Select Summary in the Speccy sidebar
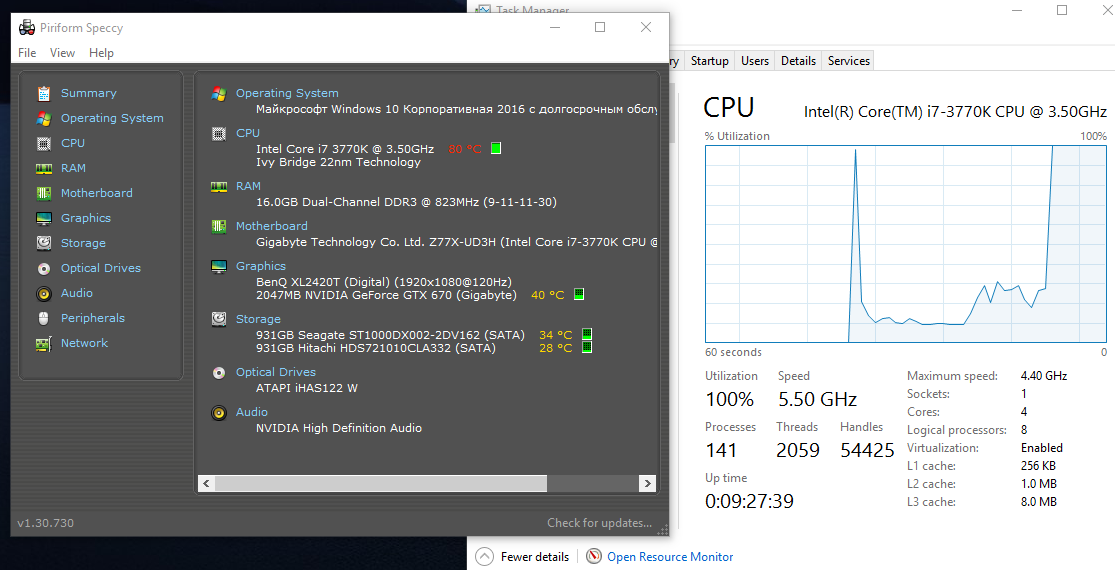This screenshot has width=1115, height=570. pyautogui.click(x=88, y=93)
